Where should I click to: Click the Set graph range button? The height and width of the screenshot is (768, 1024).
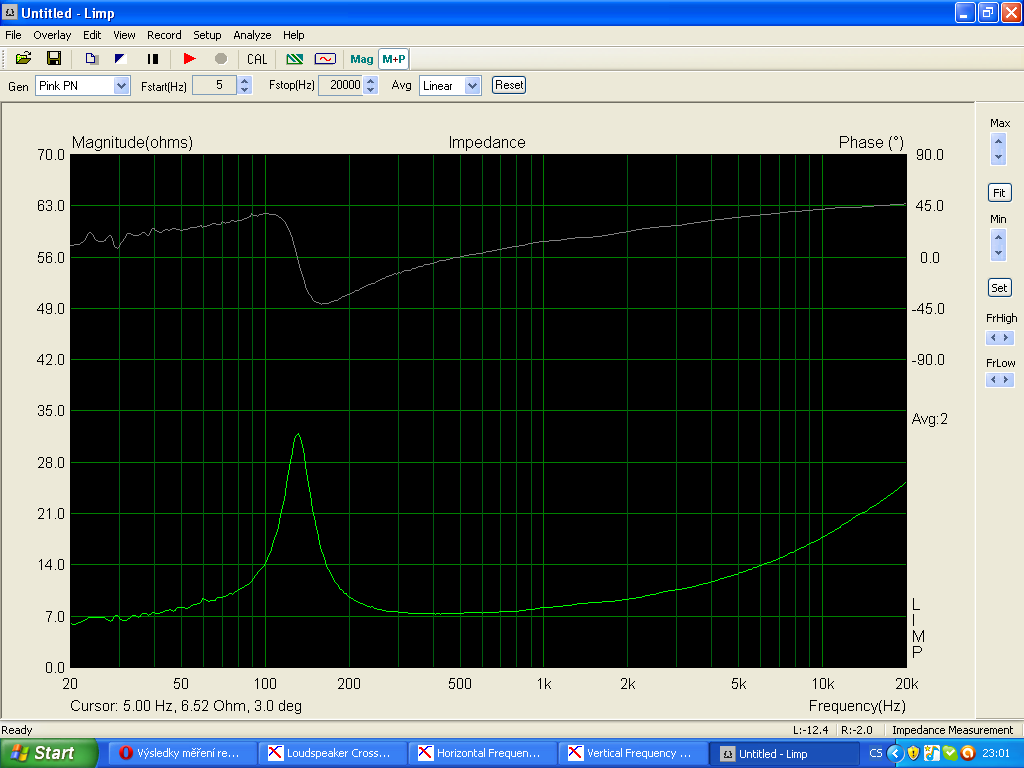[999, 287]
